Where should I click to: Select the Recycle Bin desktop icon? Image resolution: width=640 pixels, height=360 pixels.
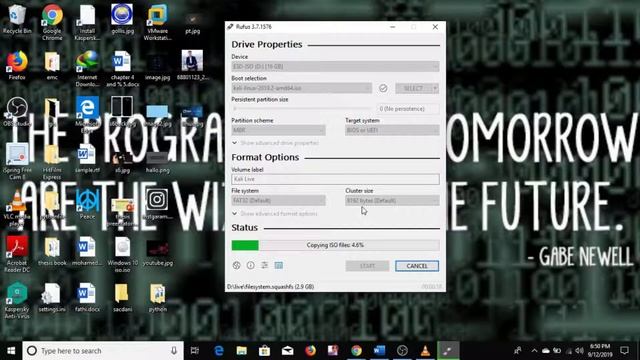(x=17, y=19)
